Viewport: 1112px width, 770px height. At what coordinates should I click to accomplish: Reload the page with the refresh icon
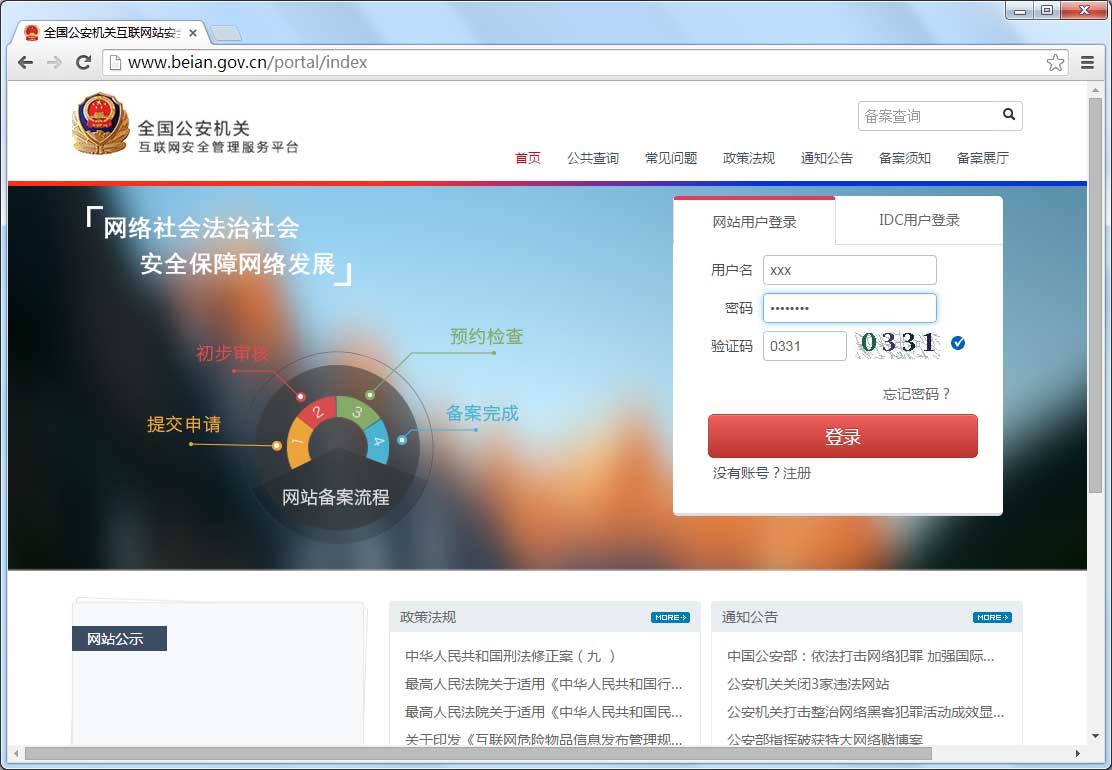tap(83, 62)
